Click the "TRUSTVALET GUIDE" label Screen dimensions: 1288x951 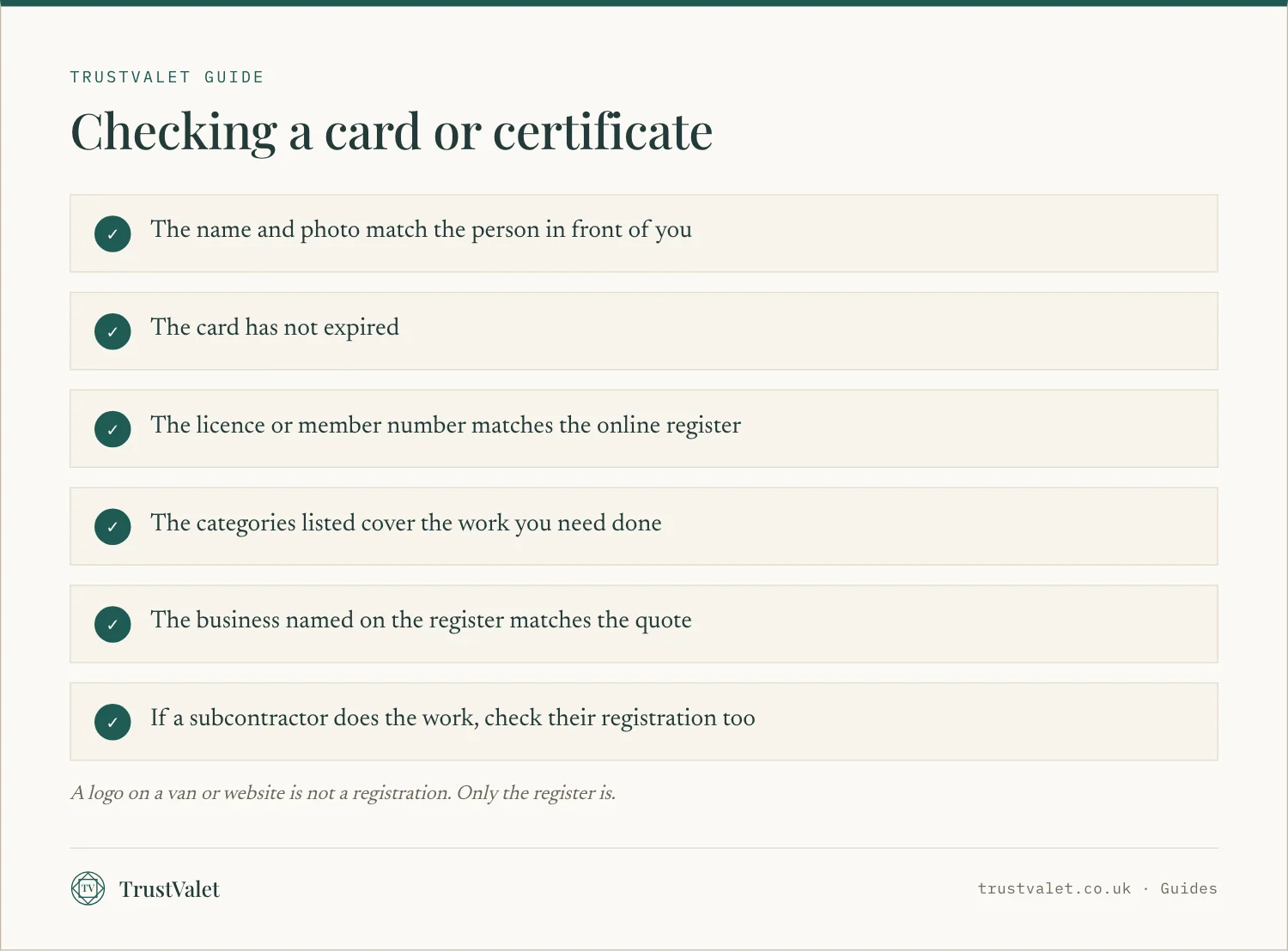point(167,77)
